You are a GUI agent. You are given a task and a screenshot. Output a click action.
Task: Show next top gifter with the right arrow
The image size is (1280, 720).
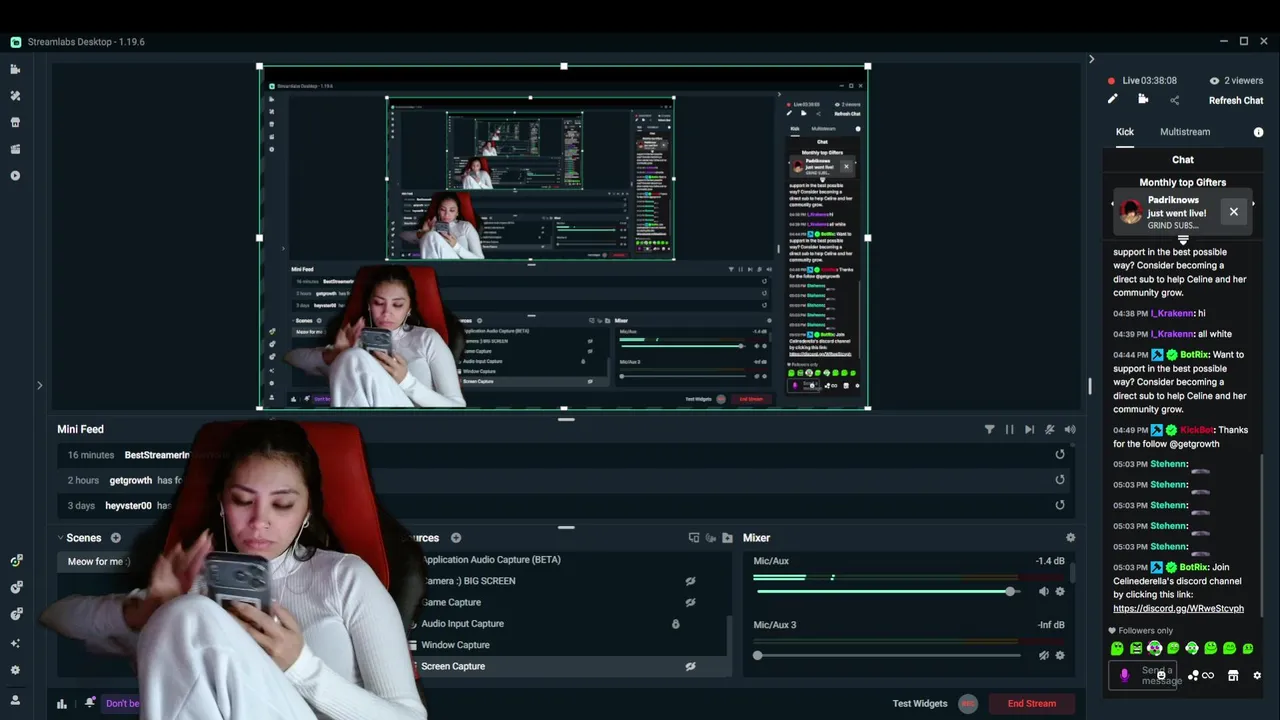tap(1253, 204)
